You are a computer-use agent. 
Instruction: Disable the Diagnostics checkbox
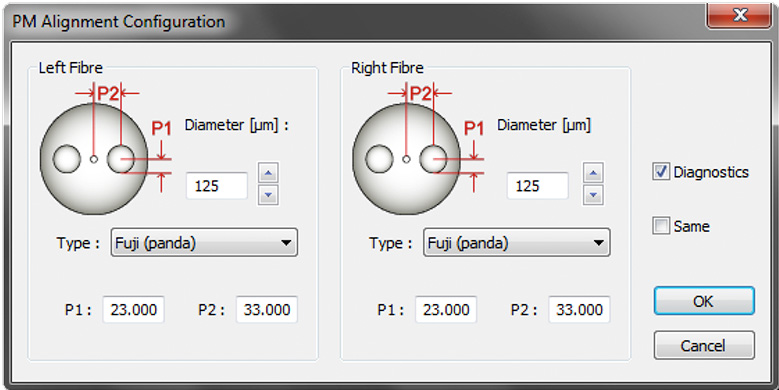[661, 172]
